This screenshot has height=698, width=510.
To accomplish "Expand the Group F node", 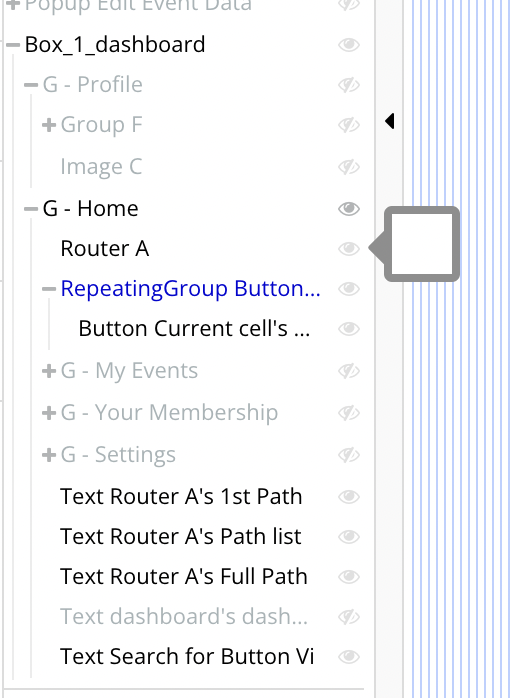I will pyautogui.click(x=49, y=125).
